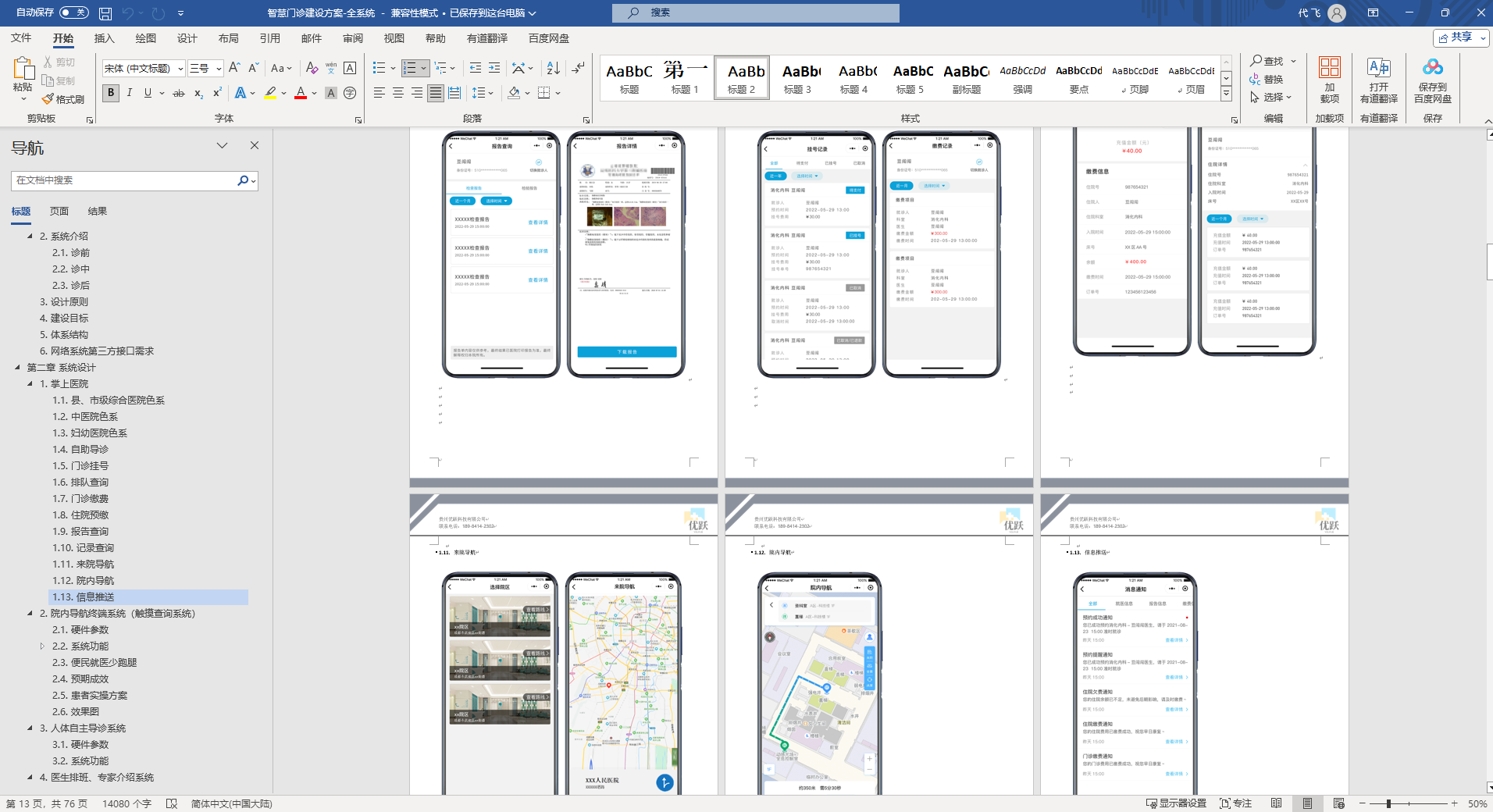Decrease indent icon

[475, 68]
